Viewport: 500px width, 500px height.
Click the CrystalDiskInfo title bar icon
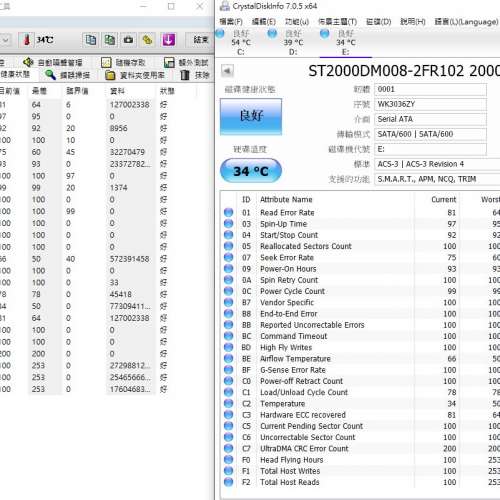225,6
